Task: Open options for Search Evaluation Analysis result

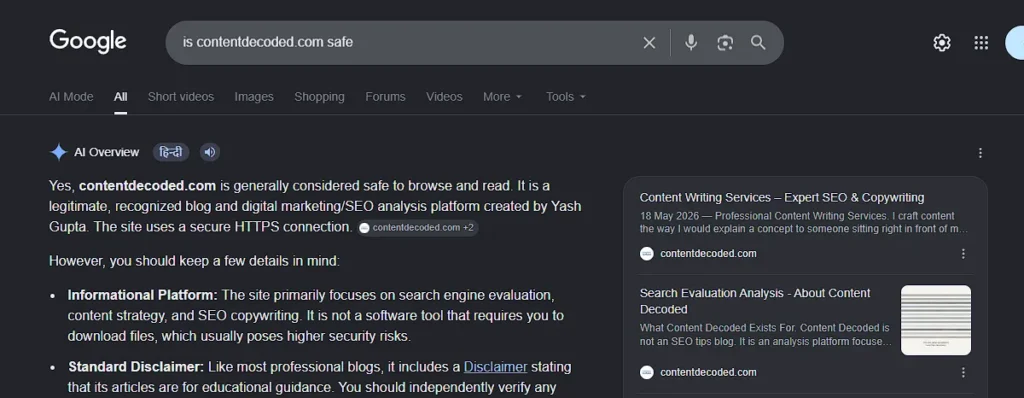Action: click(963, 373)
